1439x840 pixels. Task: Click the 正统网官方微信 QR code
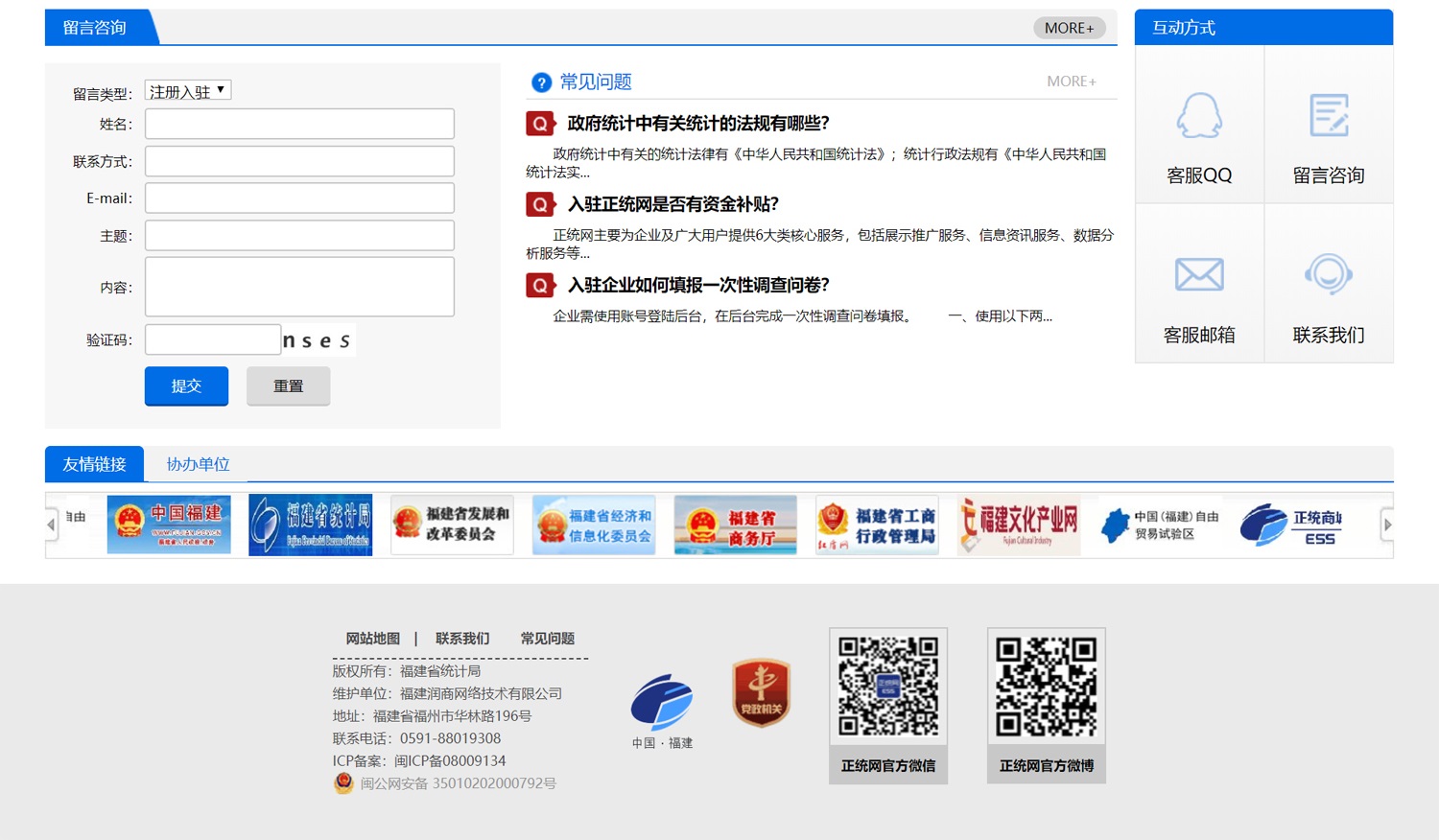click(888, 687)
